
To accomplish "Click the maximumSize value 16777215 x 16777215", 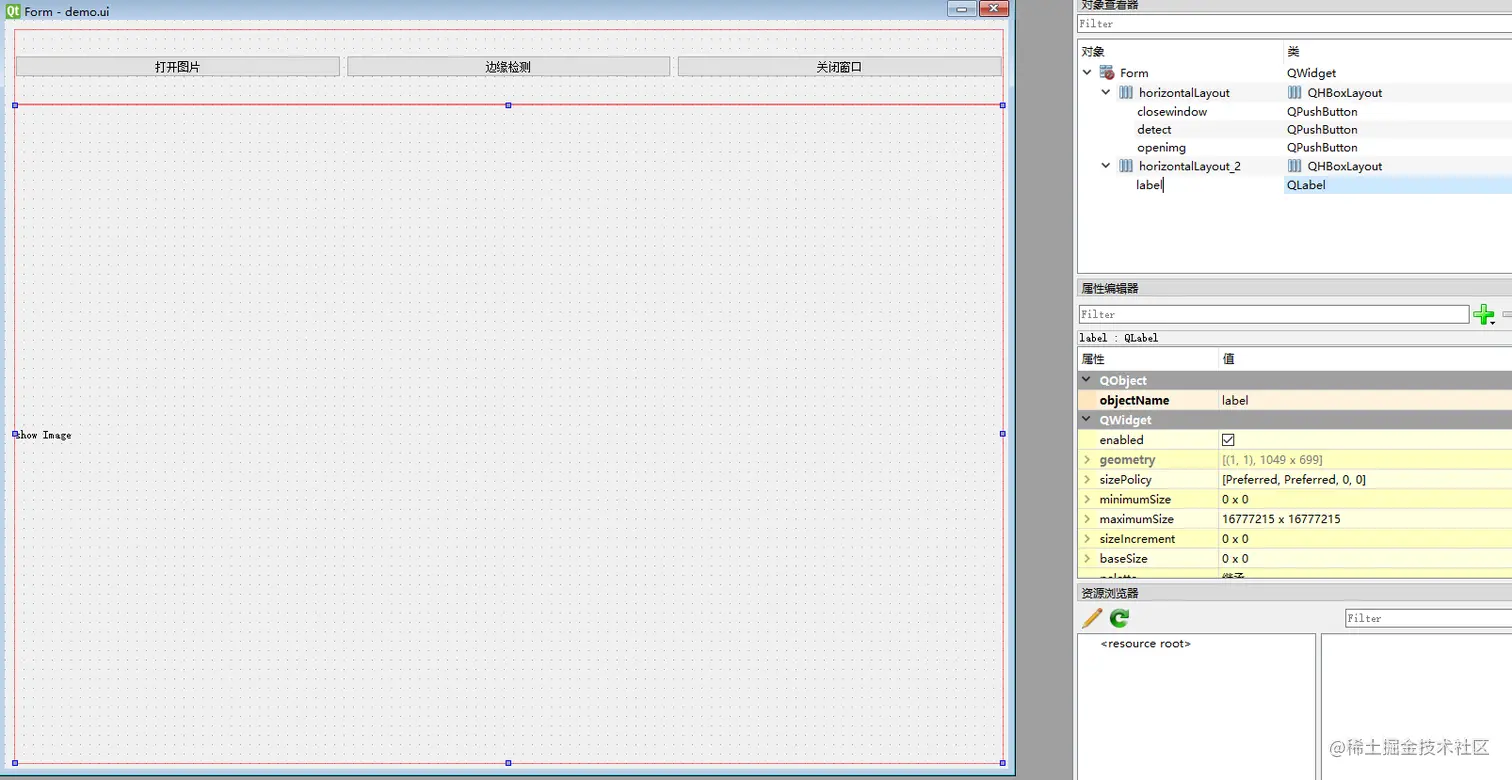I will pos(1281,519).
